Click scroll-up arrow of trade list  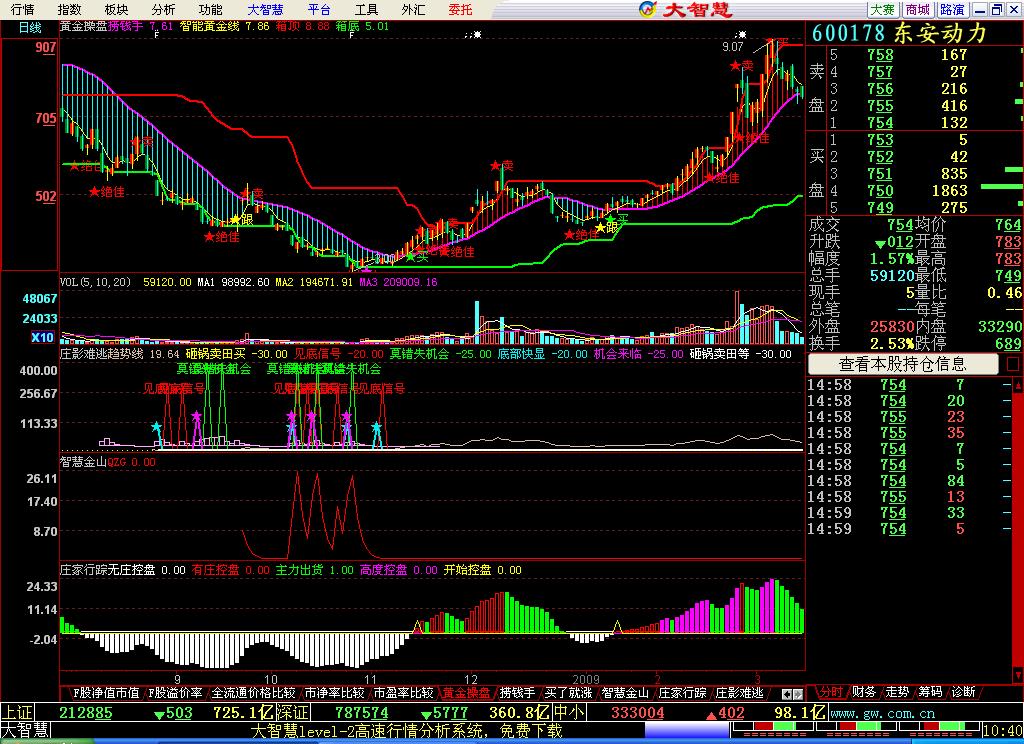click(x=1017, y=385)
